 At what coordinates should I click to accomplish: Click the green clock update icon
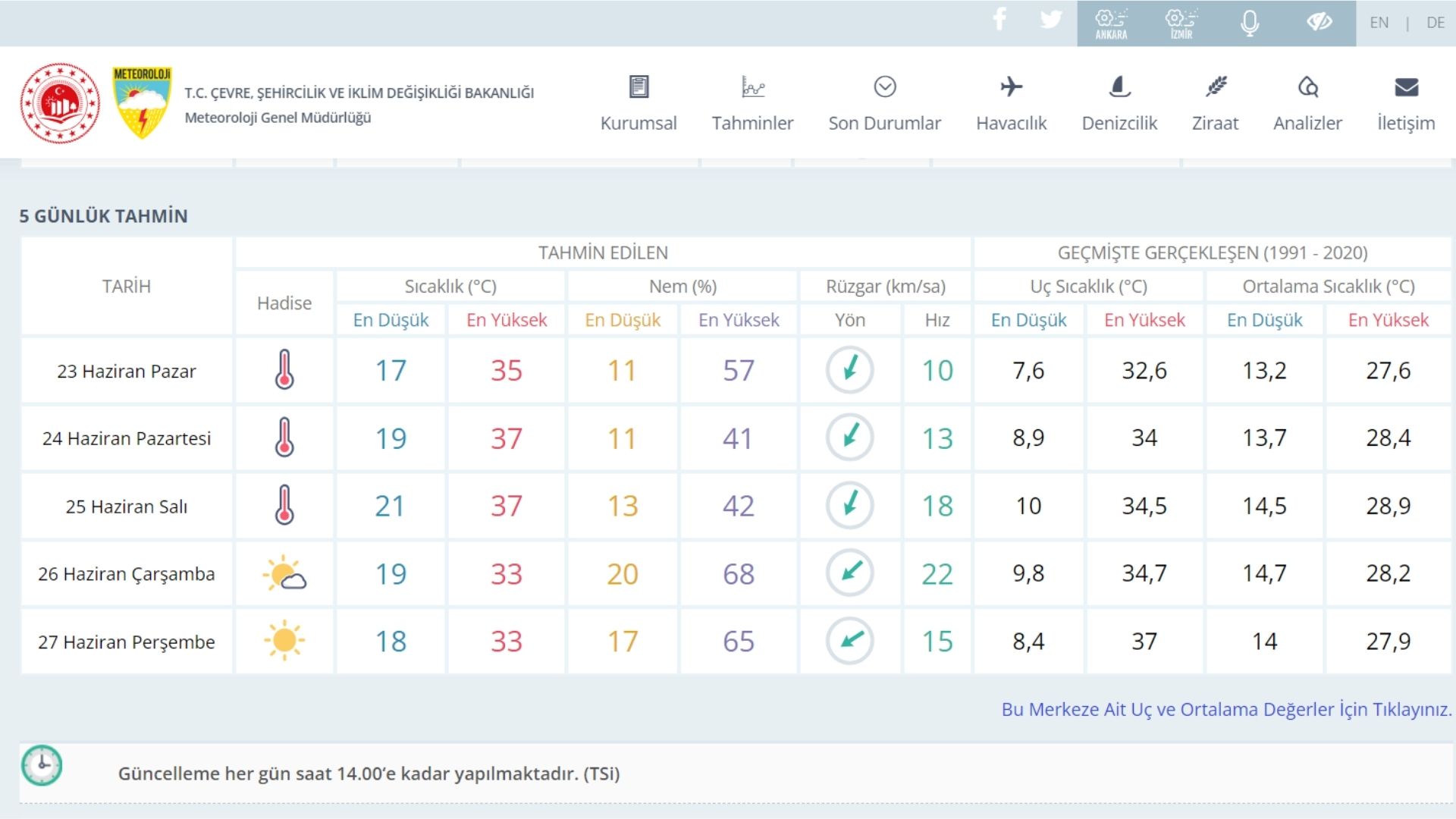click(42, 766)
